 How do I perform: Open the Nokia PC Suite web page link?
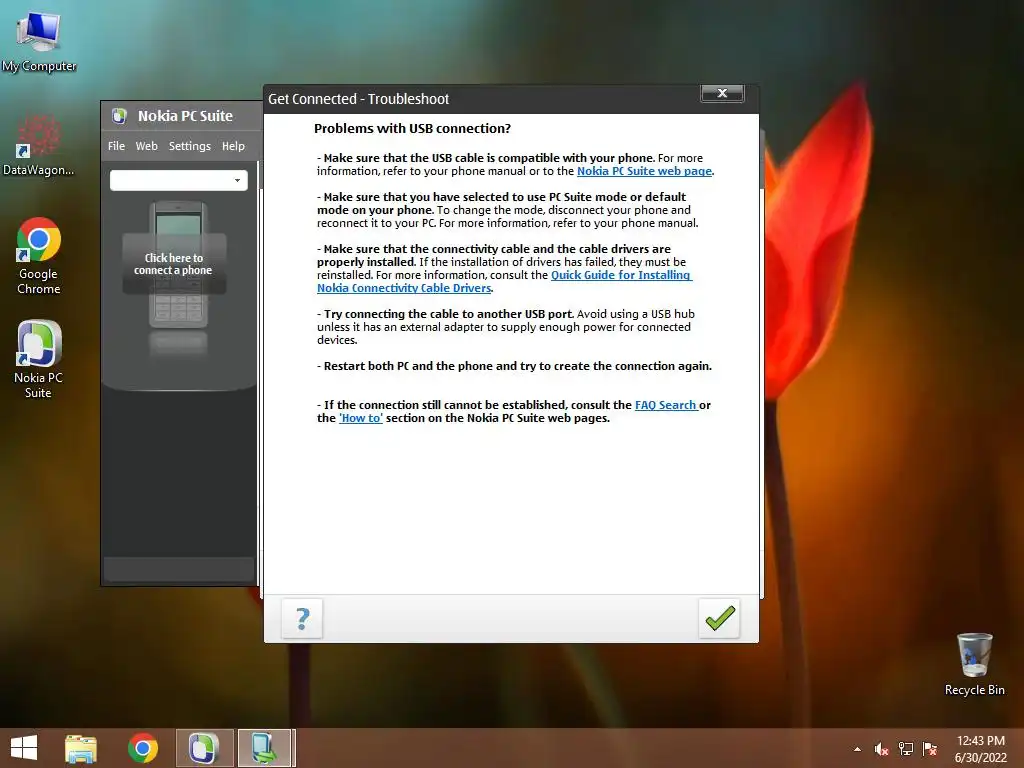pos(644,171)
